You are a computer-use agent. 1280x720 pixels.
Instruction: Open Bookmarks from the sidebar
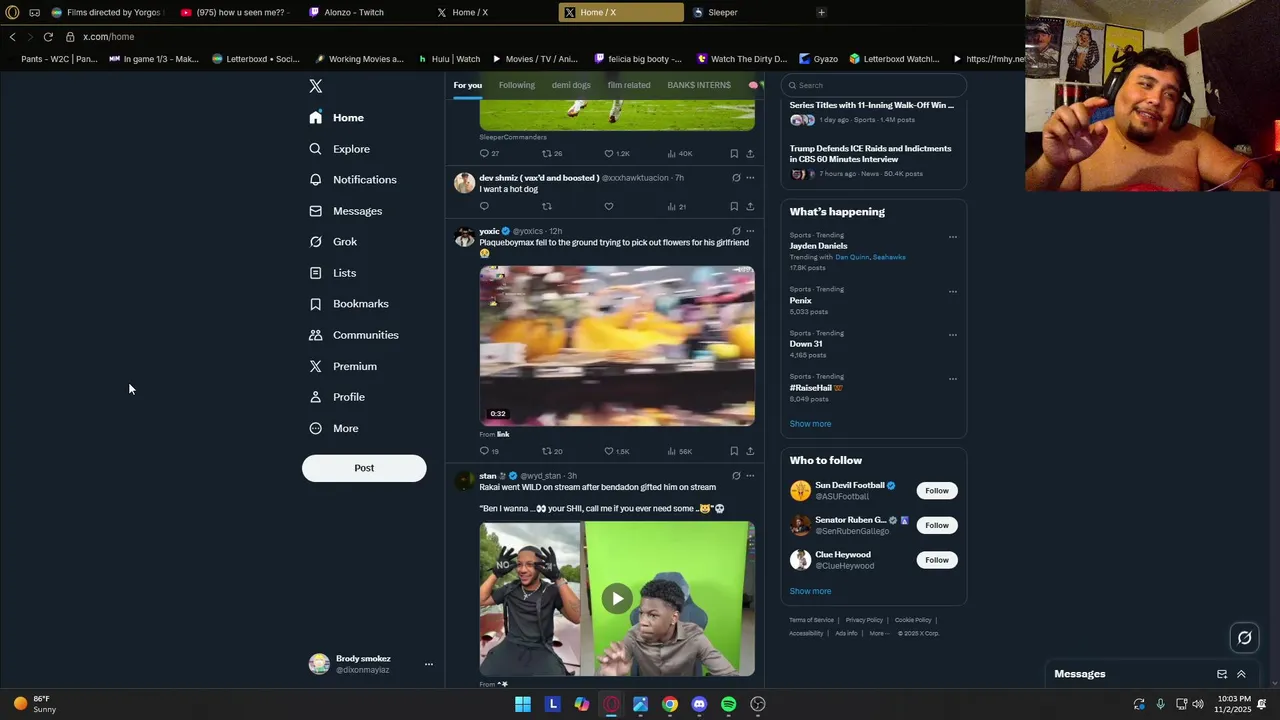tap(349, 304)
